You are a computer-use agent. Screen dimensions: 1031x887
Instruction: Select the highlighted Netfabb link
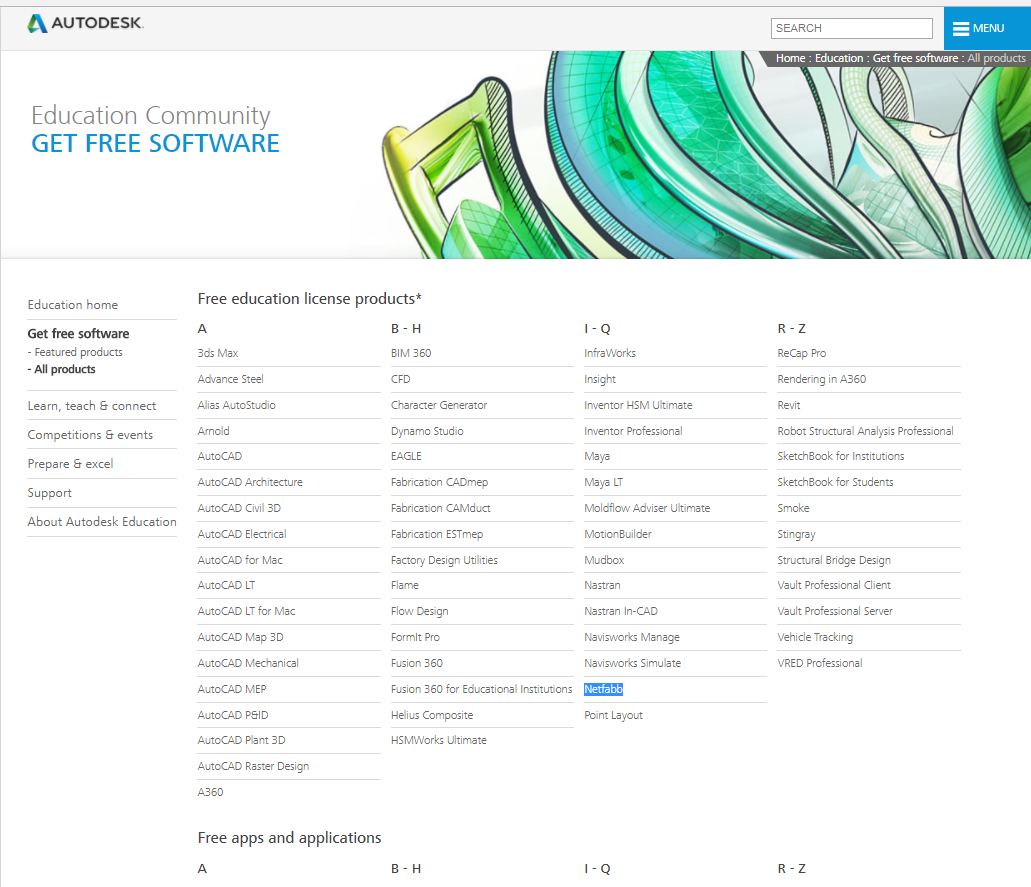pyautogui.click(x=603, y=689)
